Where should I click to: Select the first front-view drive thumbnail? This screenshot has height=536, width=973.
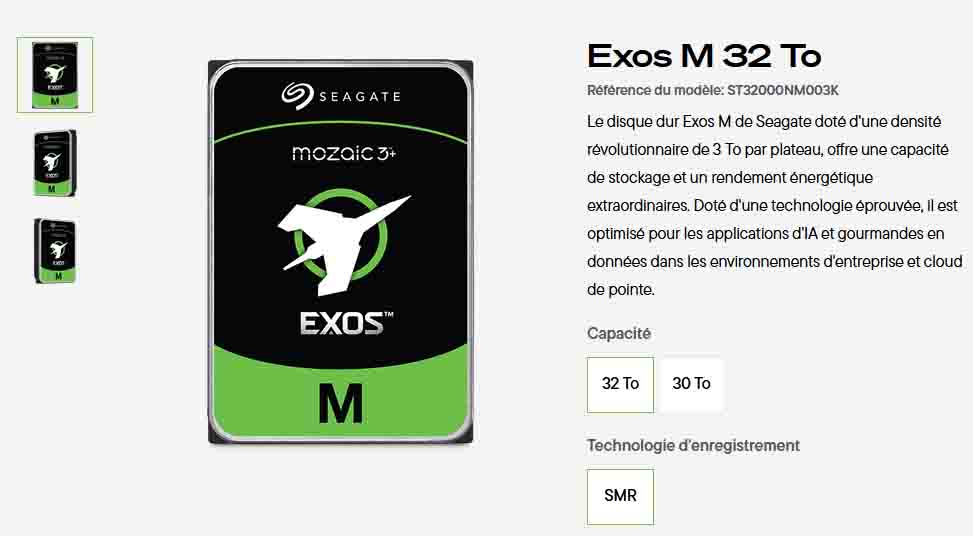pyautogui.click(x=55, y=75)
